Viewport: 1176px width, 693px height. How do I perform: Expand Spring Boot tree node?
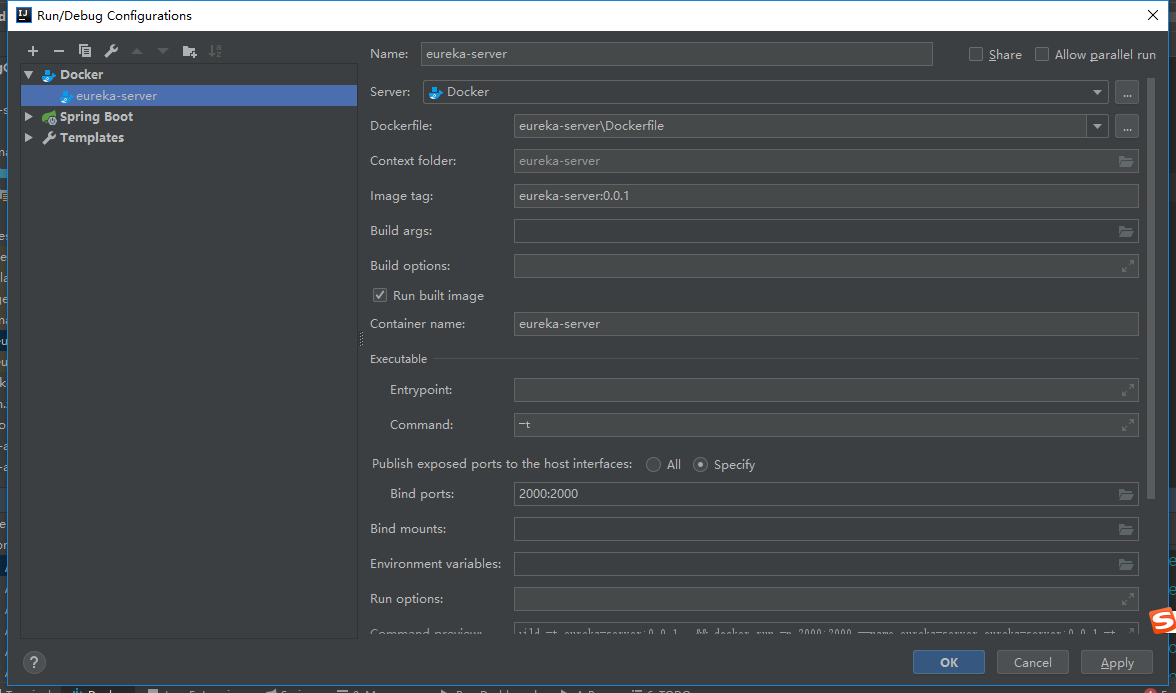coord(28,117)
